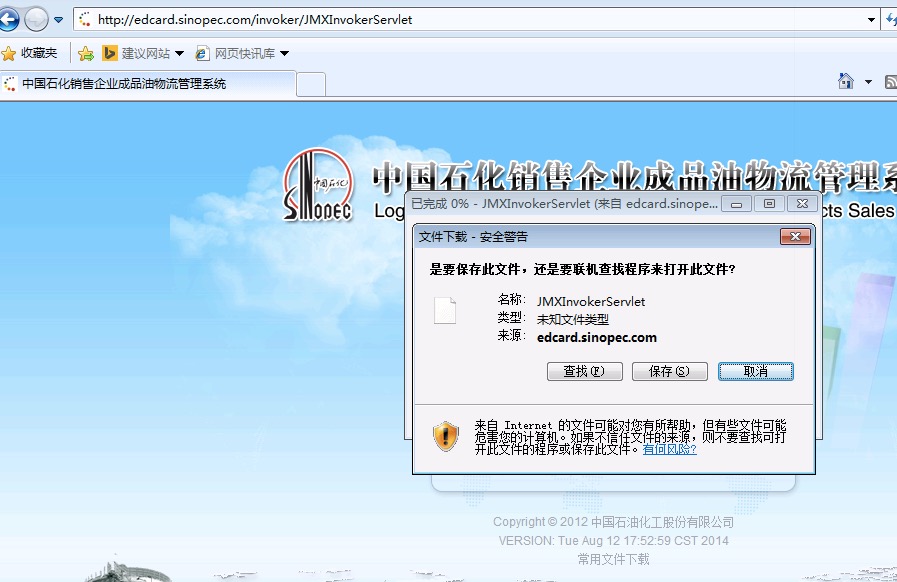Click 查找(F) button in download dialog
This screenshot has width=897, height=582.
(x=585, y=371)
